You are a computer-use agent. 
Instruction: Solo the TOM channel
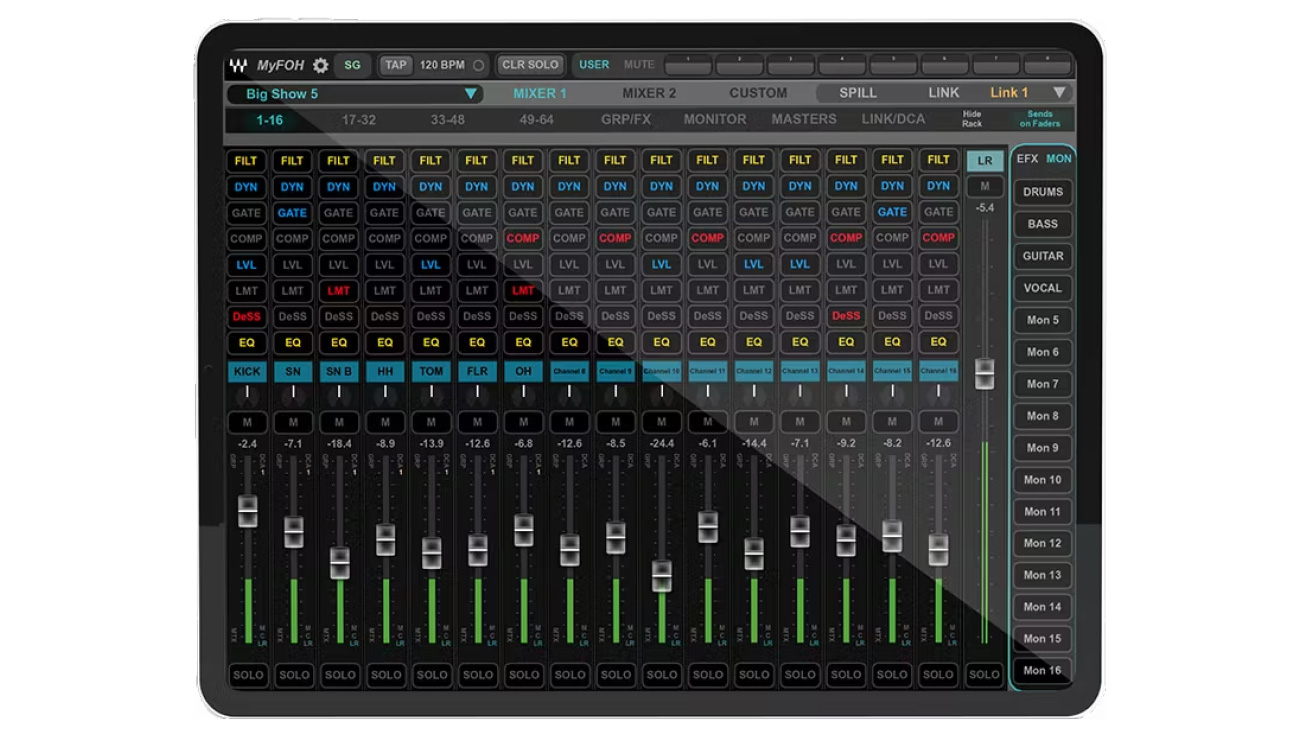pyautogui.click(x=431, y=675)
